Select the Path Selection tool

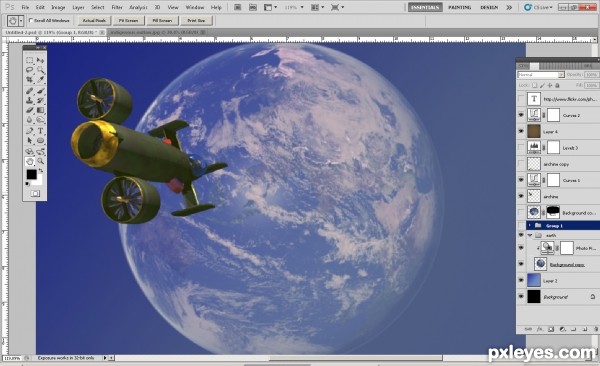pos(29,141)
